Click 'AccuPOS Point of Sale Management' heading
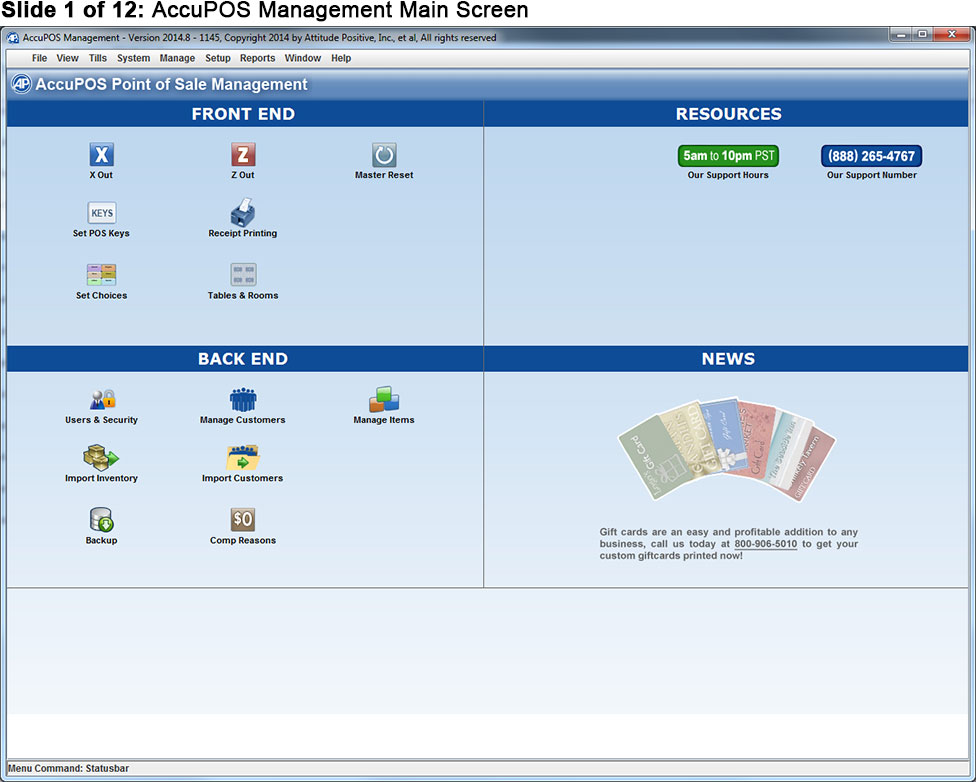Viewport: 976px width, 782px height. [171, 84]
